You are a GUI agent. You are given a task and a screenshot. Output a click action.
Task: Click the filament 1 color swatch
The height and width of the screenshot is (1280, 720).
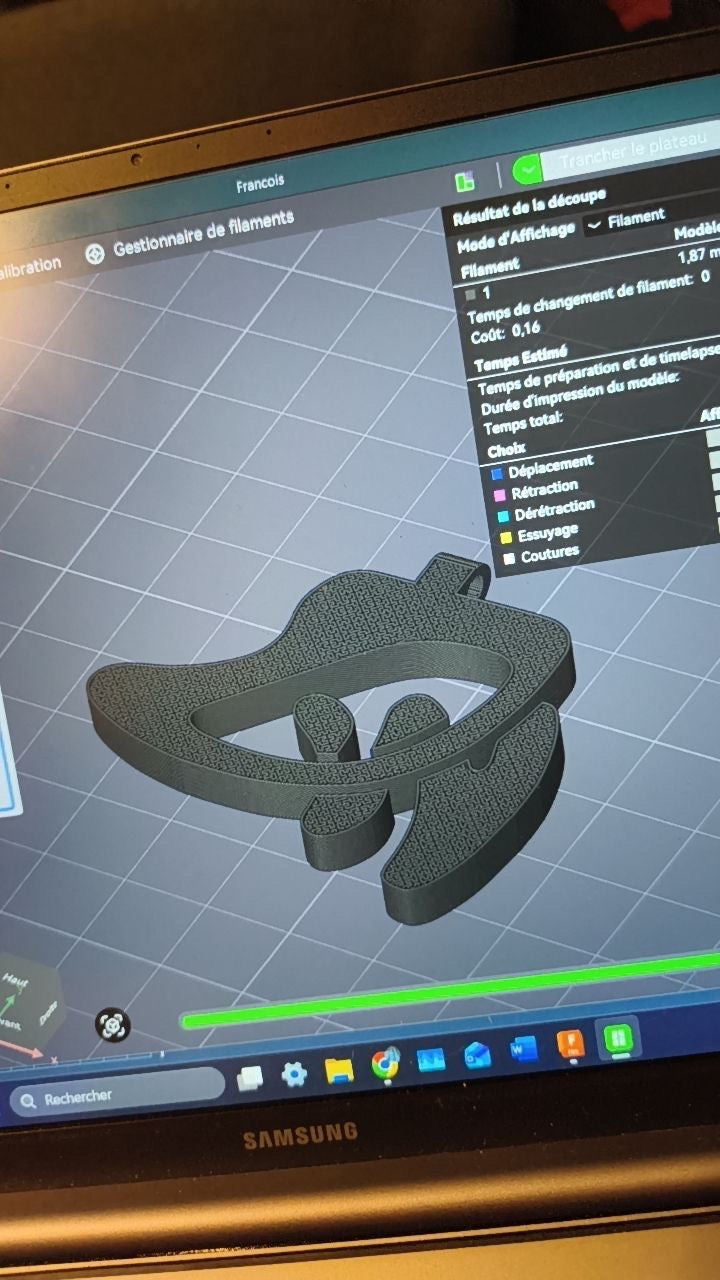[470, 295]
